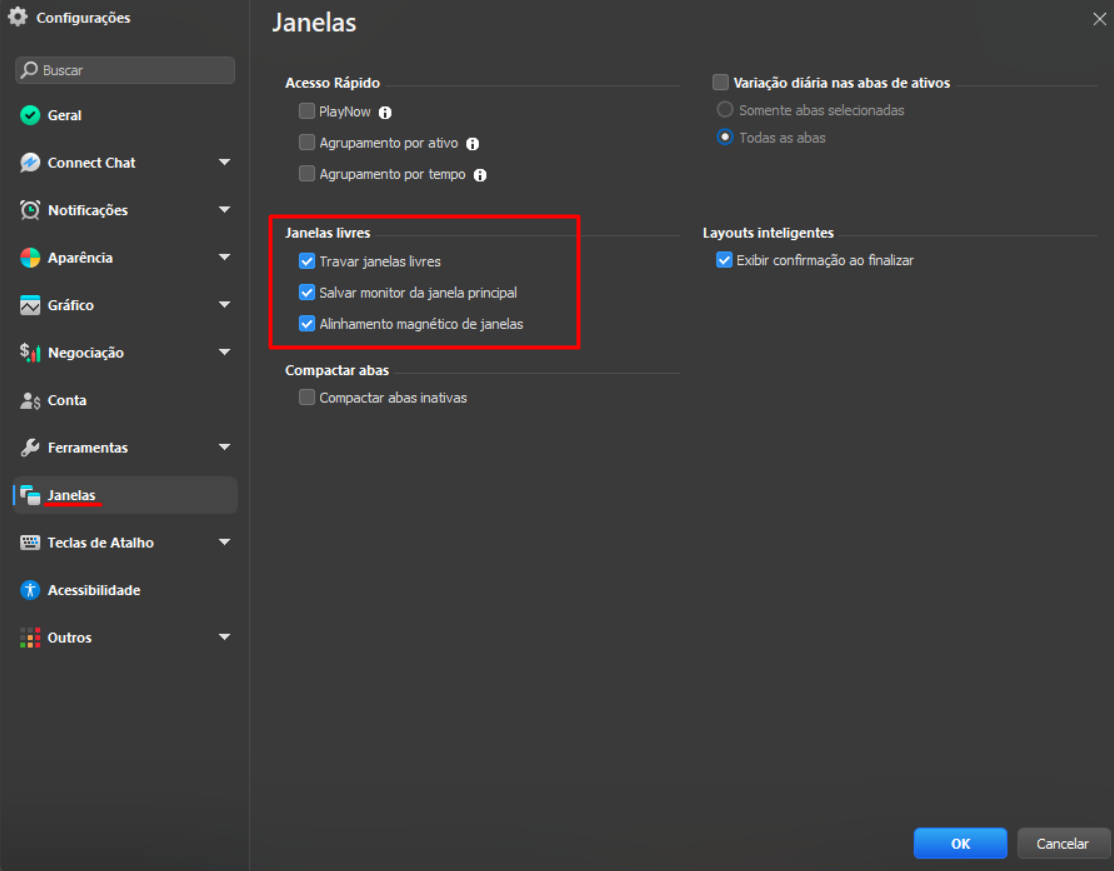The width and height of the screenshot is (1114, 871).
Task: Check Compactar abas inativas
Action: 307,397
